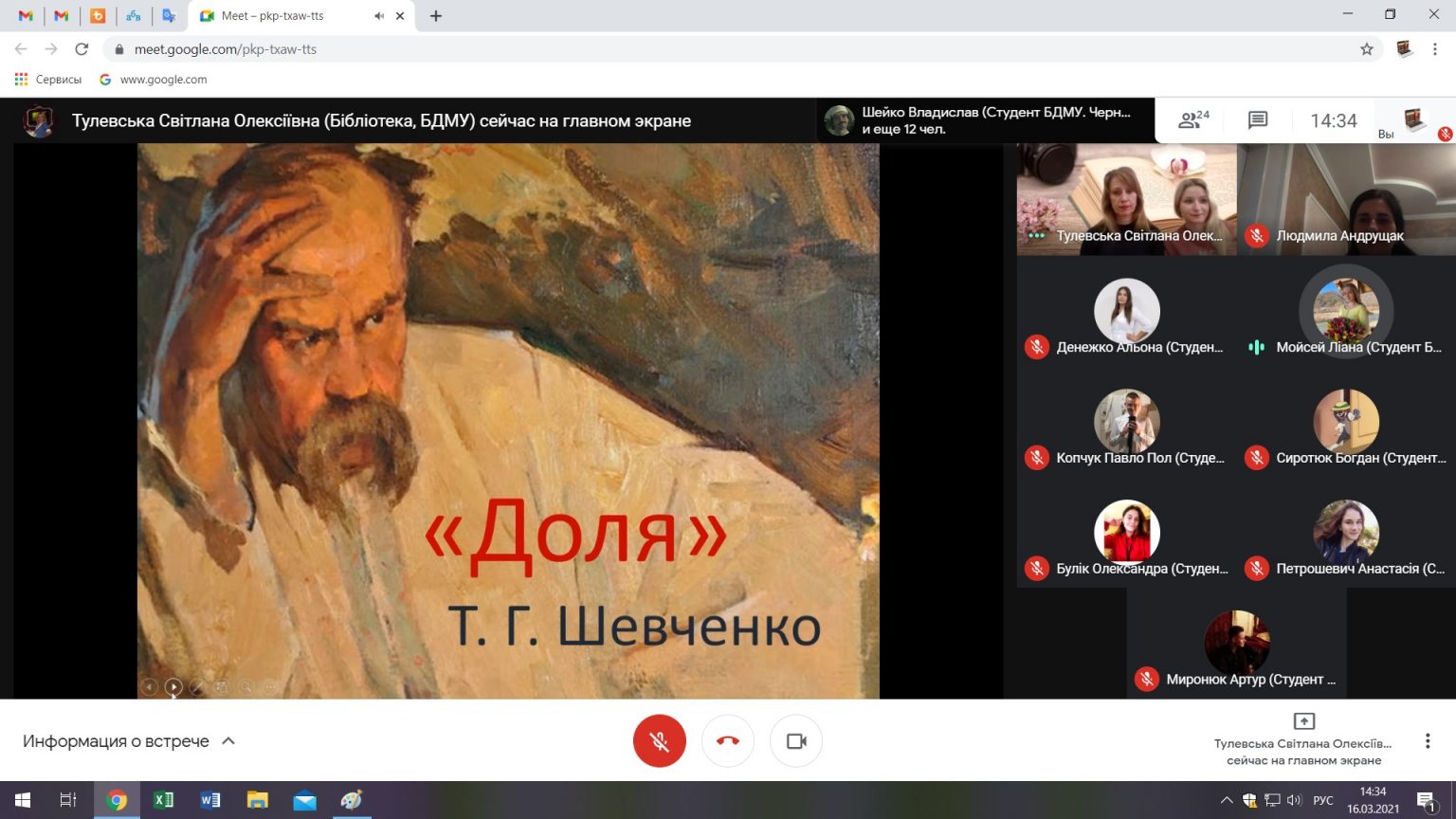
Task: Advance to next slide in the presentation
Action: point(173,686)
